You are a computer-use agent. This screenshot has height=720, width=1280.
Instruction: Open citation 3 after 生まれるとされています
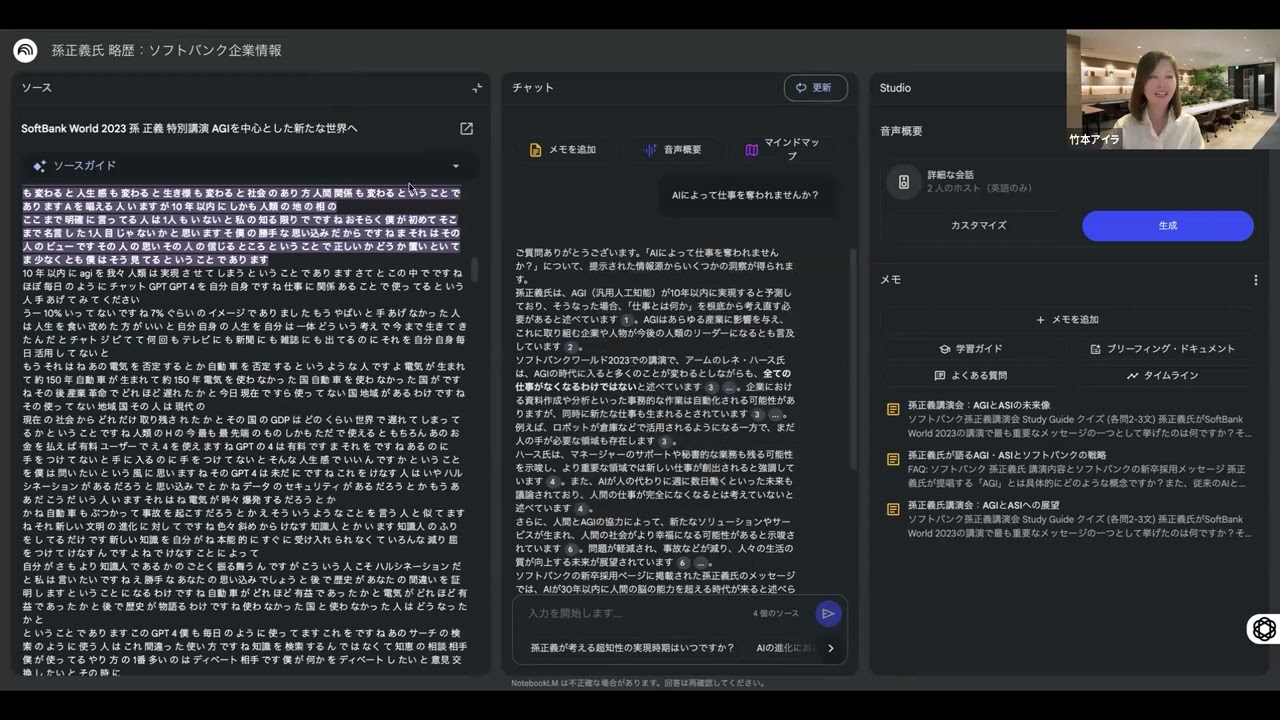(757, 414)
